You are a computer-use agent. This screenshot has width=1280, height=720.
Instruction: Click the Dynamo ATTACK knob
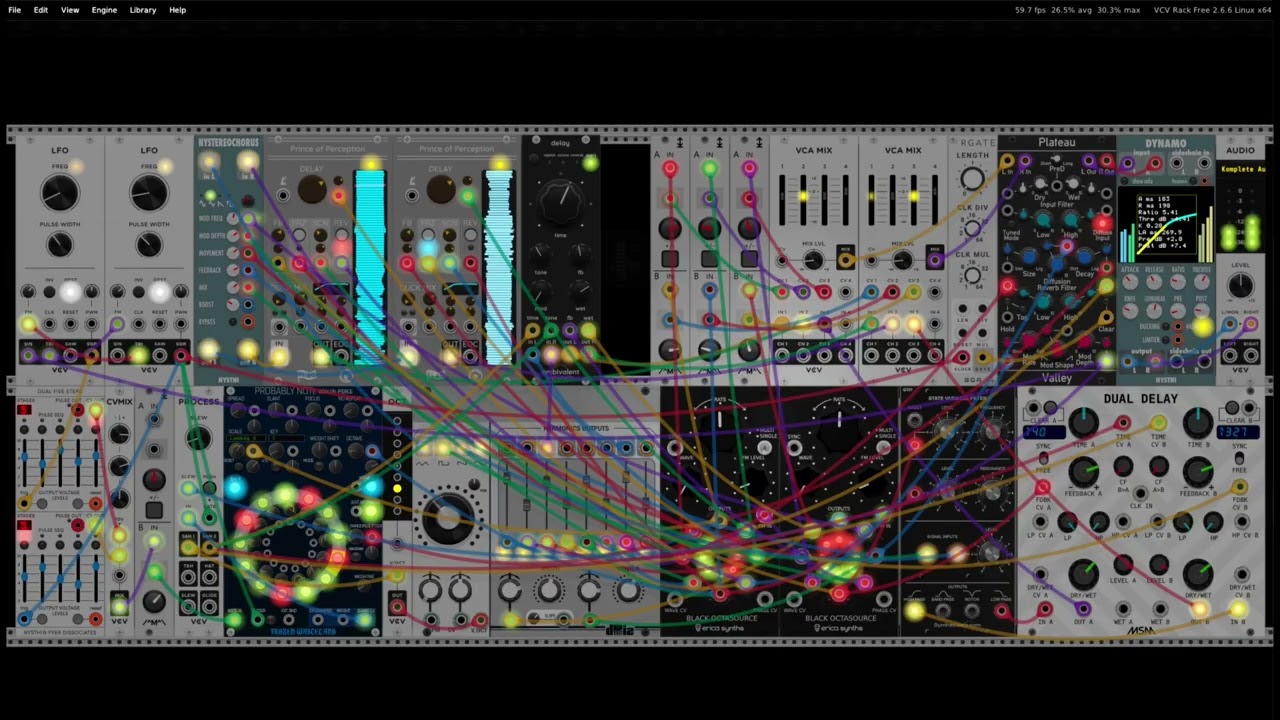coord(1130,283)
